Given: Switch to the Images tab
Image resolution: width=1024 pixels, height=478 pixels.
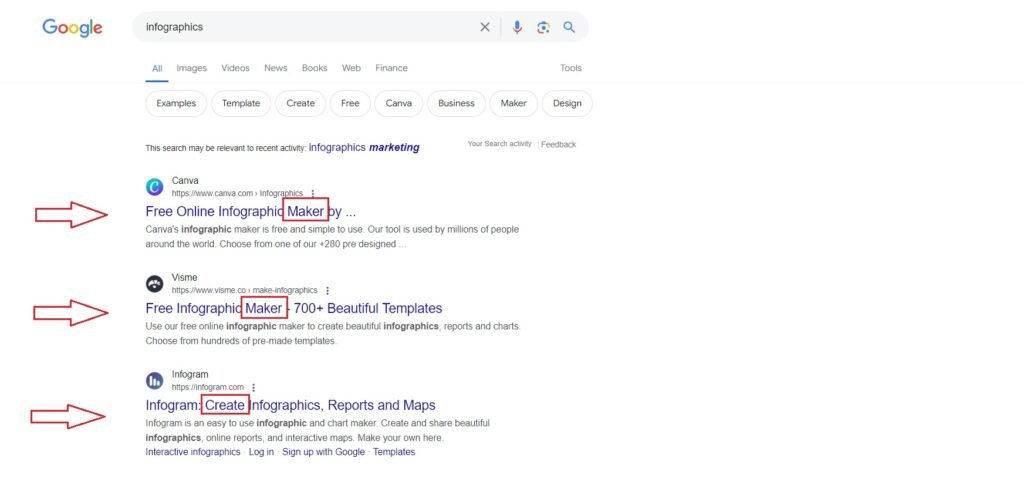Looking at the screenshot, I should click(x=191, y=68).
